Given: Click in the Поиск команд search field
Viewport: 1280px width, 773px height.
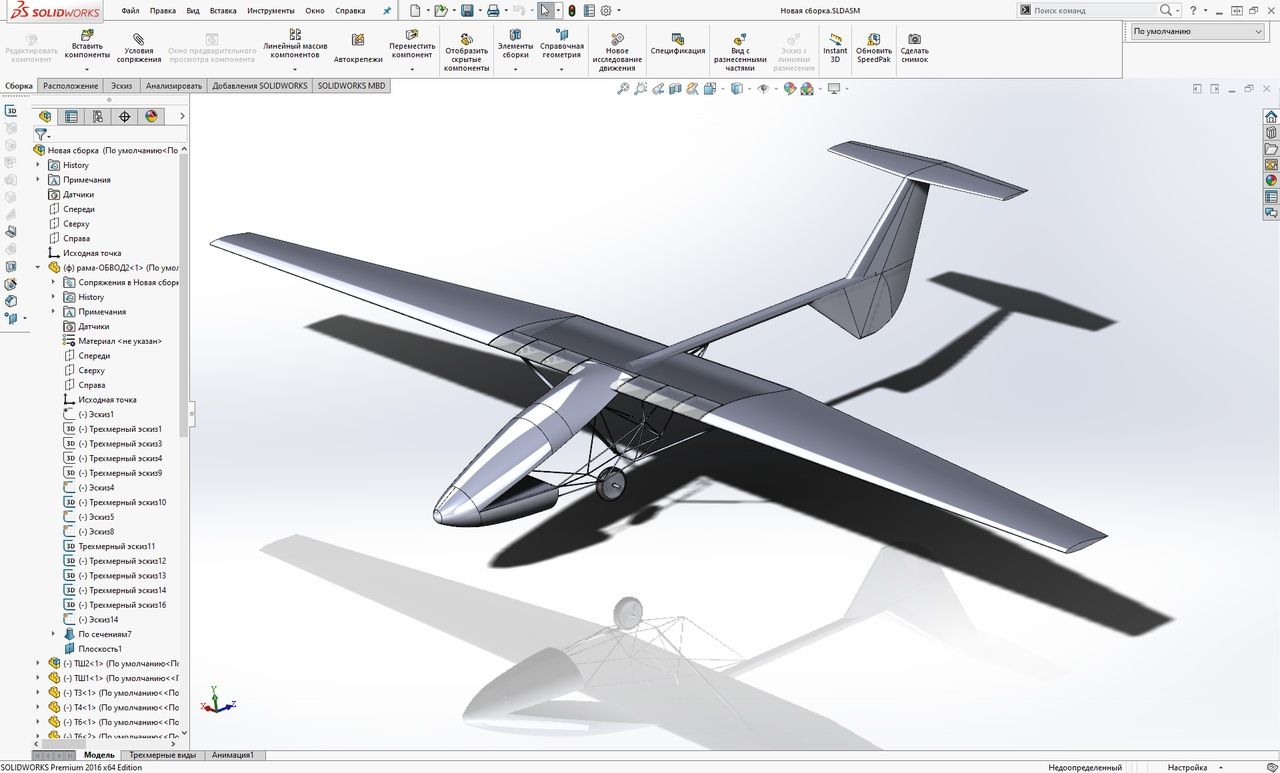Looking at the screenshot, I should [1093, 11].
